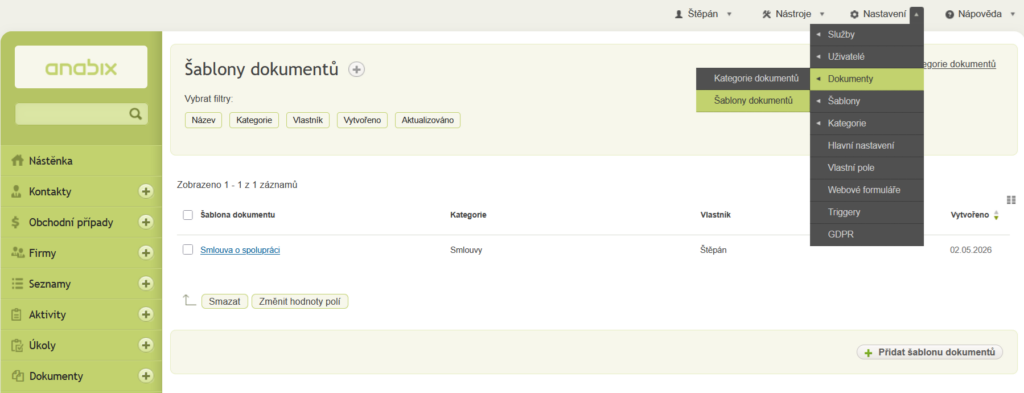This screenshot has height=393, width=1024.
Task: Add a new list via Seznamy plus
Action: pos(146,284)
